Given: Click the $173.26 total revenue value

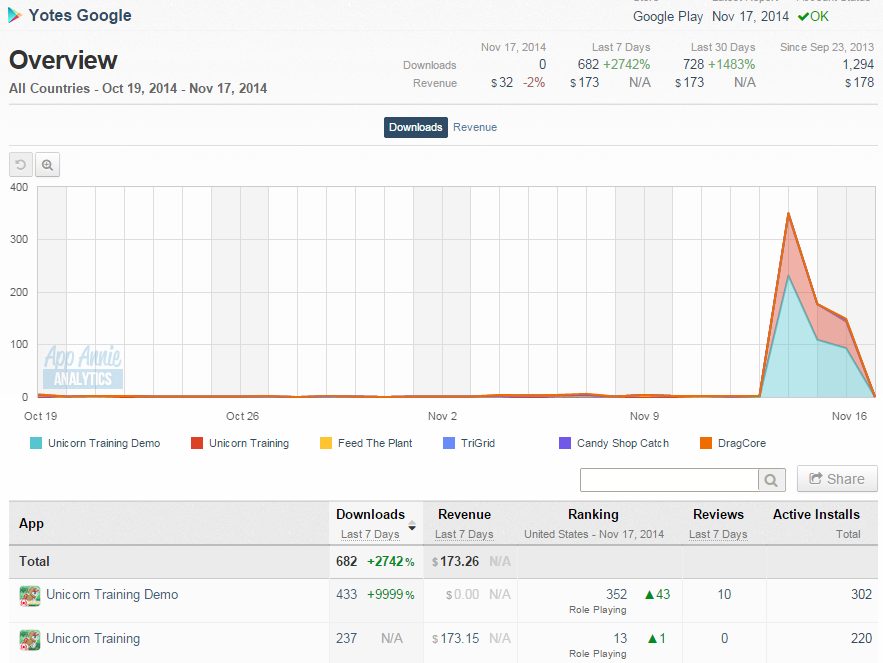Looking at the screenshot, I should click(456, 562).
